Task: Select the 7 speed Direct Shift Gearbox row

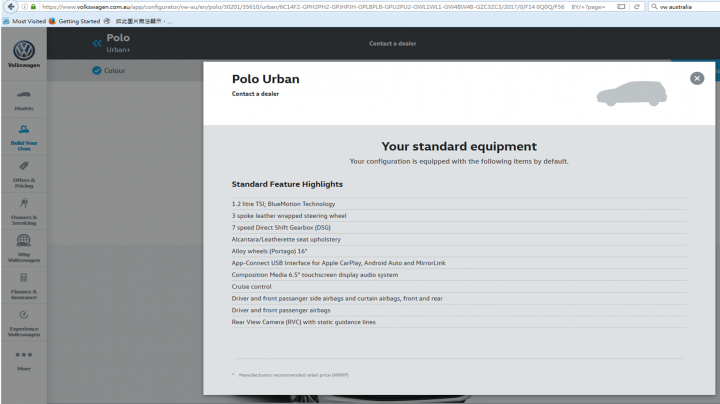Action: pyautogui.click(x=459, y=228)
